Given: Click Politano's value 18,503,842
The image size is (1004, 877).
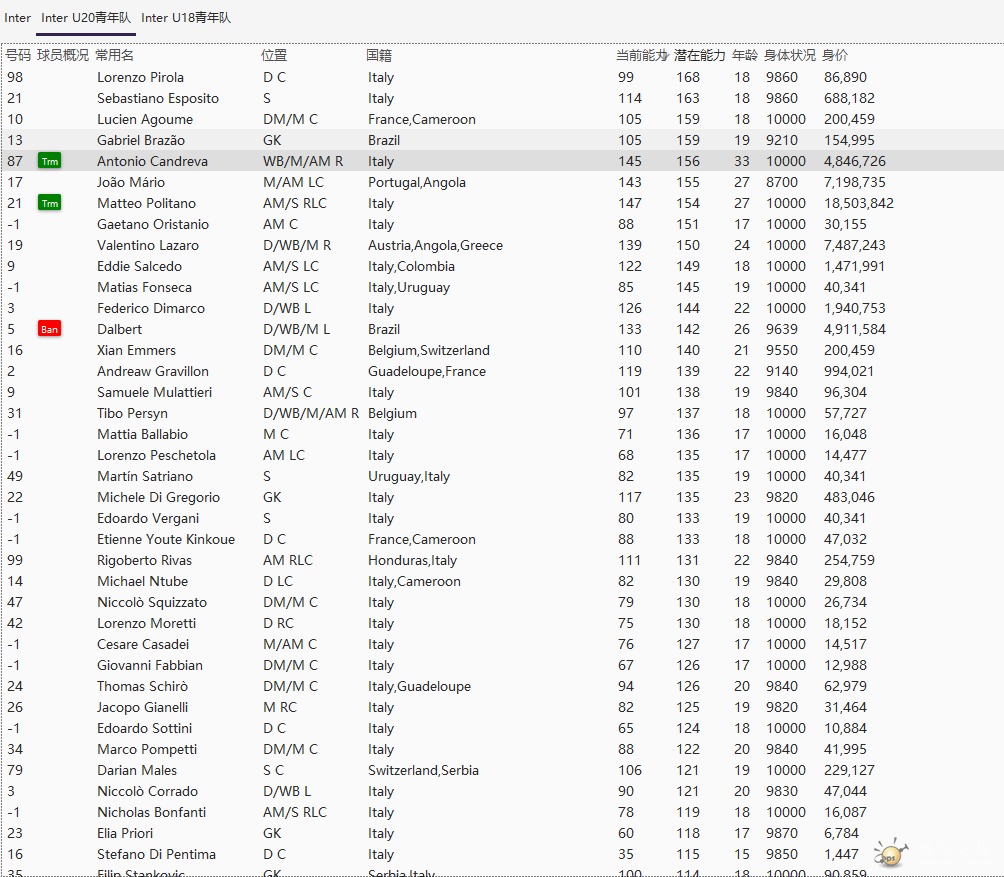Looking at the screenshot, I should pos(859,204).
